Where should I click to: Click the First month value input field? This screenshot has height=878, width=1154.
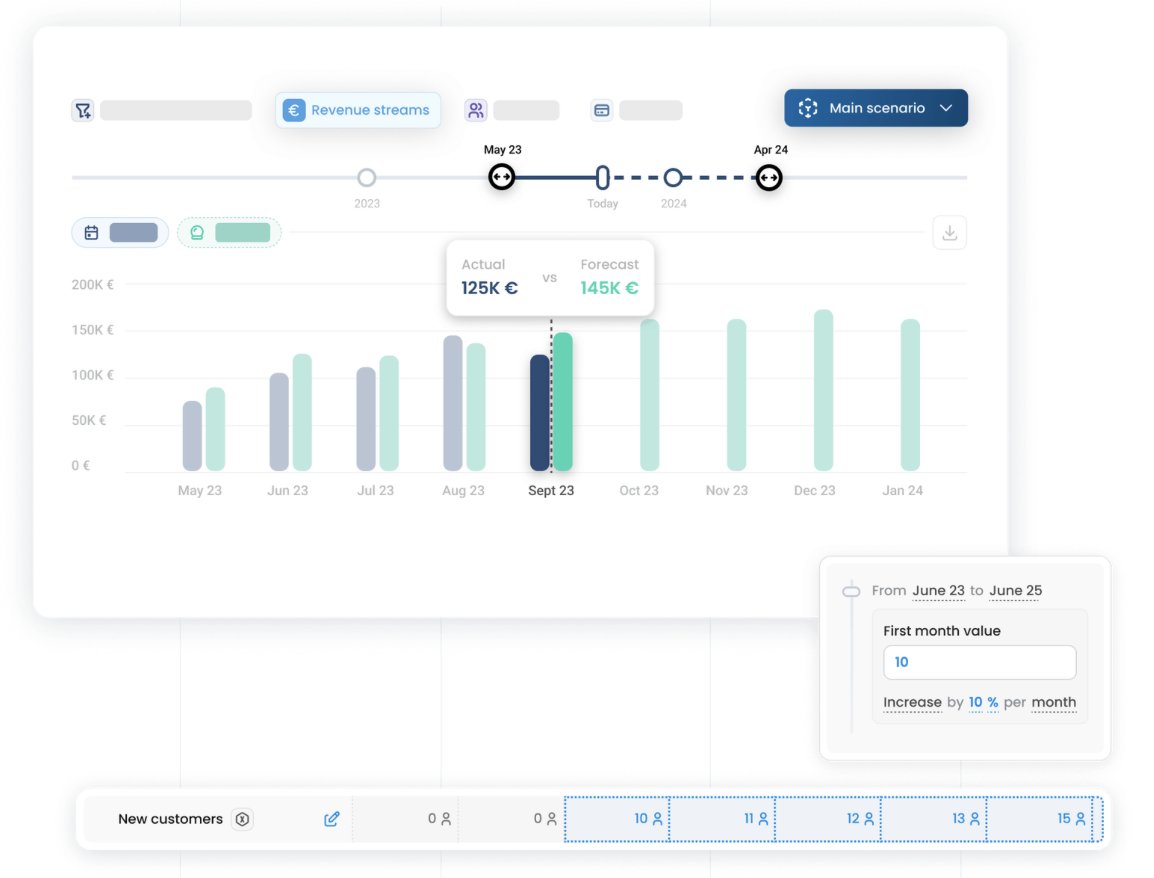(980, 662)
